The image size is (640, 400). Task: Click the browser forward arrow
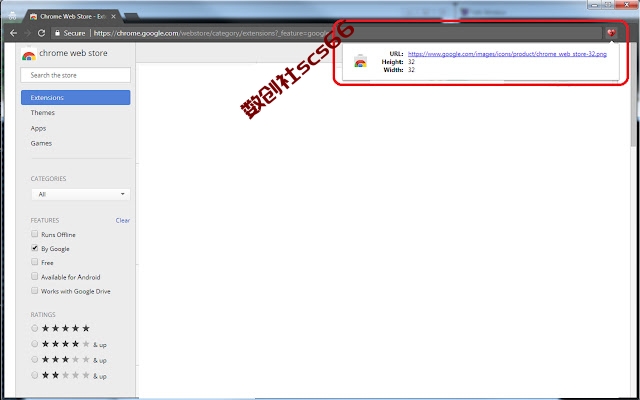27,33
